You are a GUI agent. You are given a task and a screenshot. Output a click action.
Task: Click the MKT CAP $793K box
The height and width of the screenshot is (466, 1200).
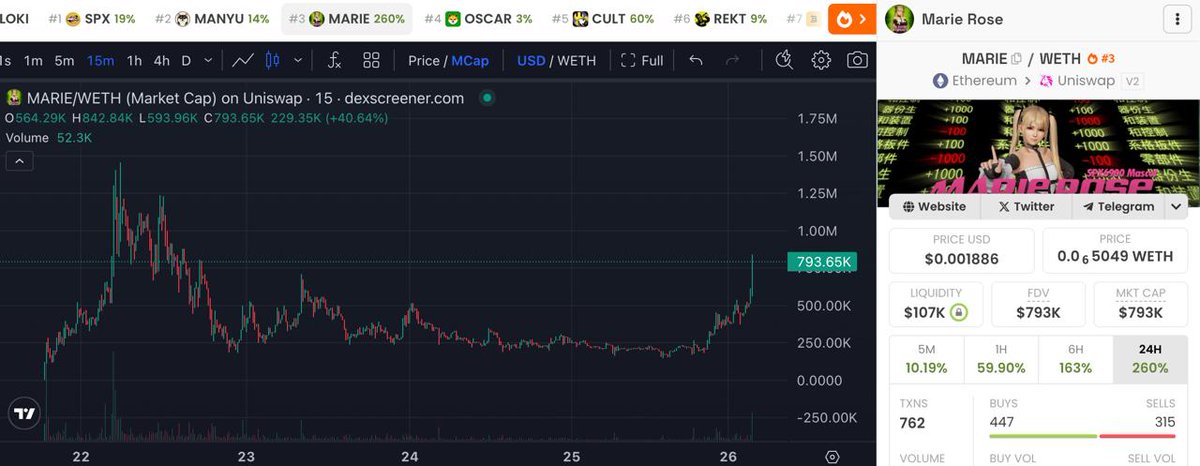[1140, 304]
